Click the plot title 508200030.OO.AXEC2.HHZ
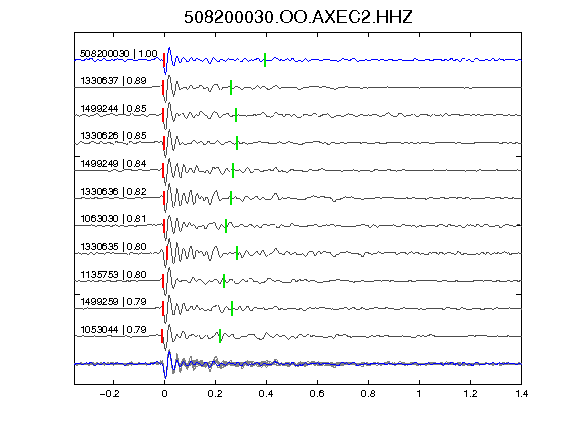This screenshot has height=432, width=576. [298, 17]
